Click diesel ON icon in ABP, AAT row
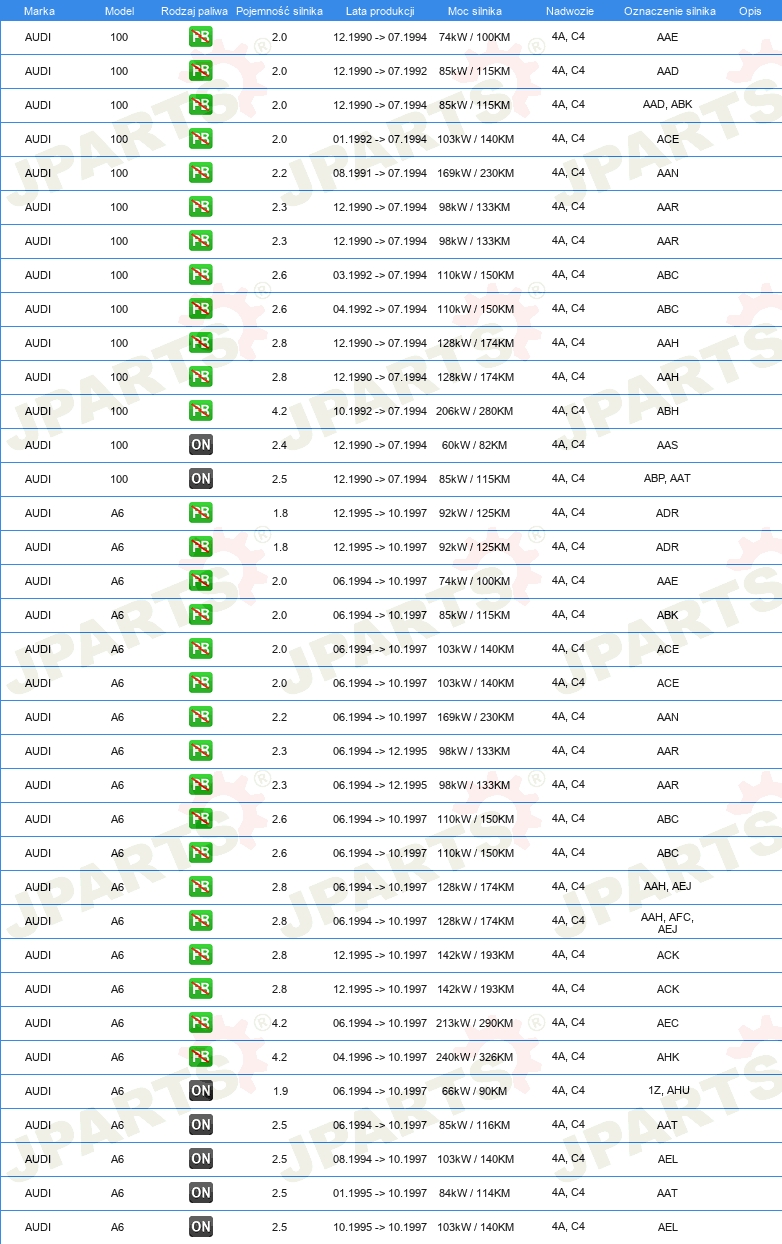The image size is (782, 1244). point(201,479)
